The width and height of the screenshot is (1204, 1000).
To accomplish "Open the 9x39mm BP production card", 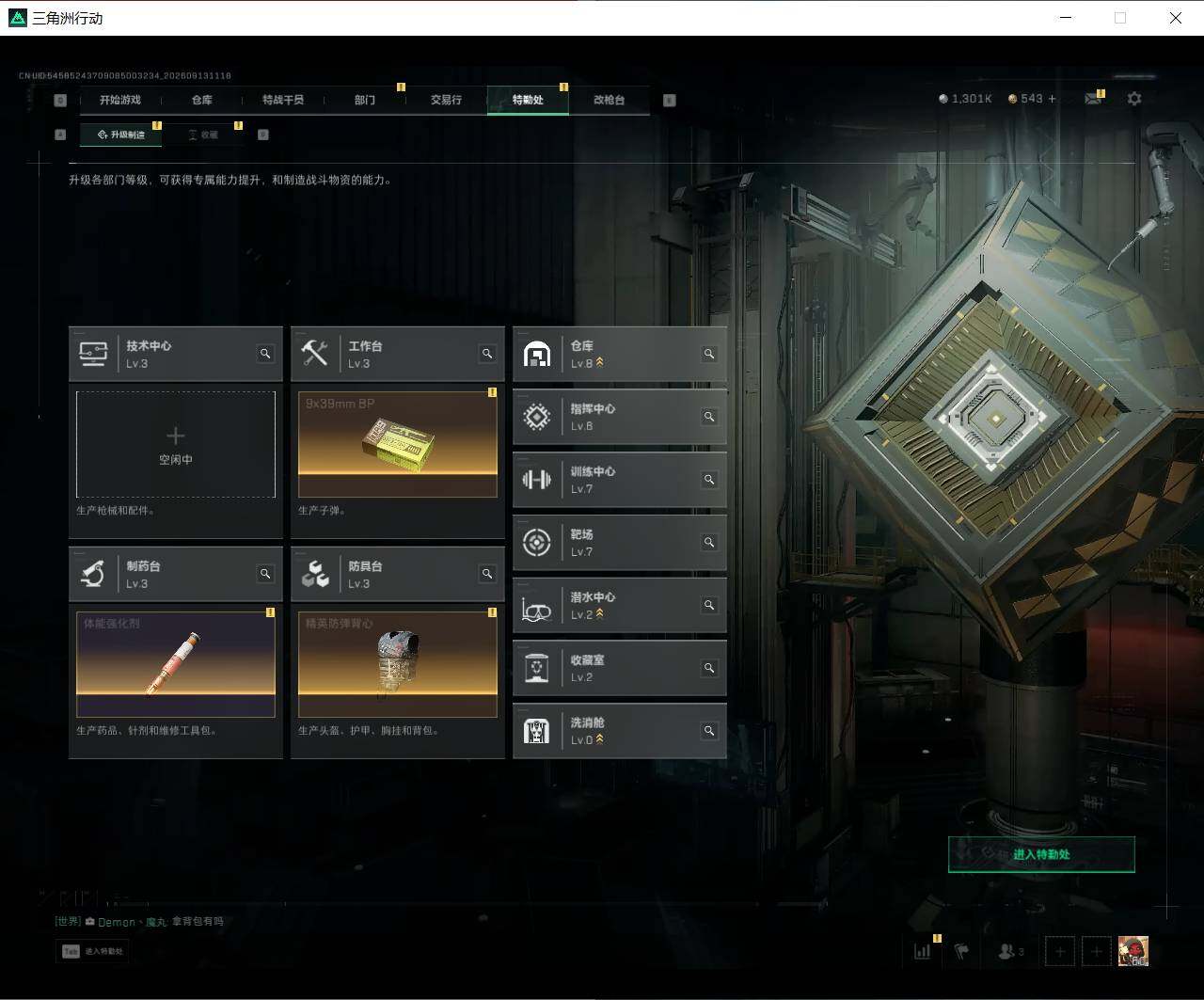I will point(398,444).
